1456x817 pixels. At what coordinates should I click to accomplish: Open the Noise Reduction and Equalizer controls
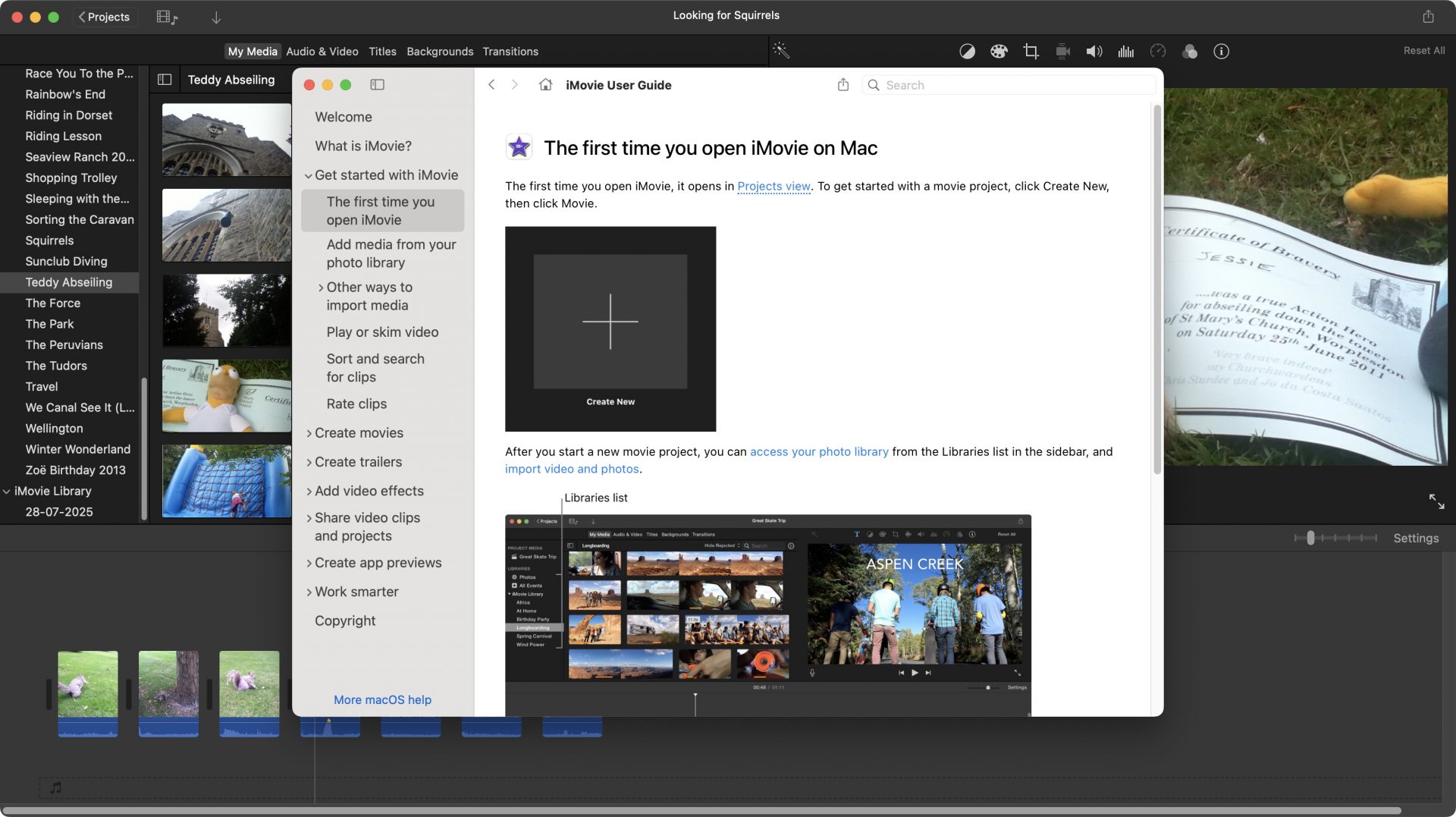pyautogui.click(x=1126, y=51)
